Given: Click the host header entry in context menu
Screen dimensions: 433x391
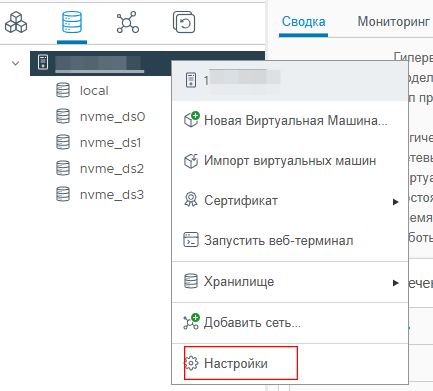Looking at the screenshot, I should (290, 81).
